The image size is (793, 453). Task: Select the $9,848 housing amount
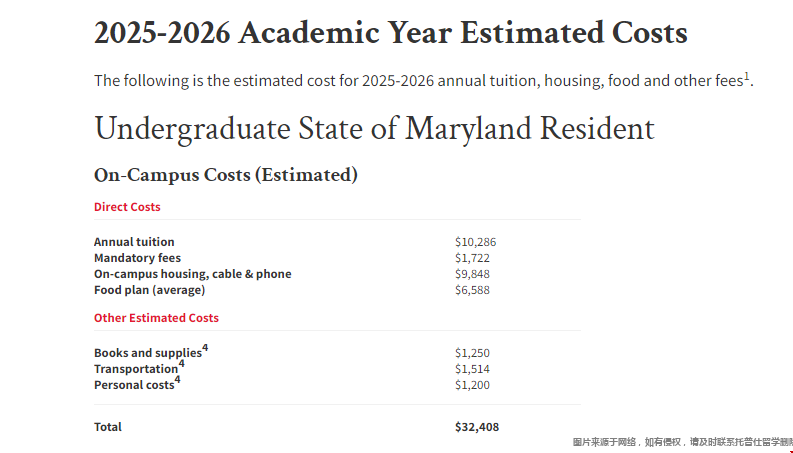pyautogui.click(x=472, y=274)
